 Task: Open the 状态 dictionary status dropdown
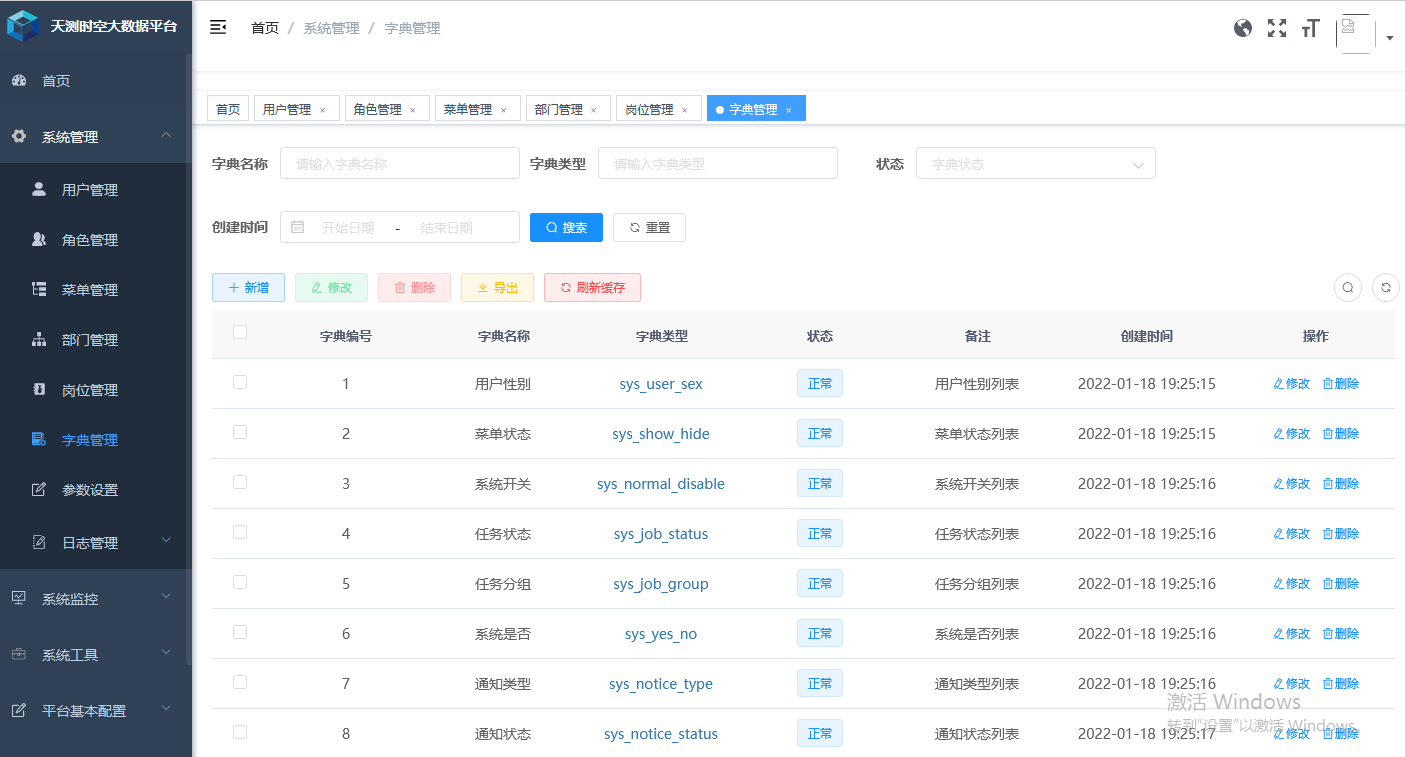1035,164
